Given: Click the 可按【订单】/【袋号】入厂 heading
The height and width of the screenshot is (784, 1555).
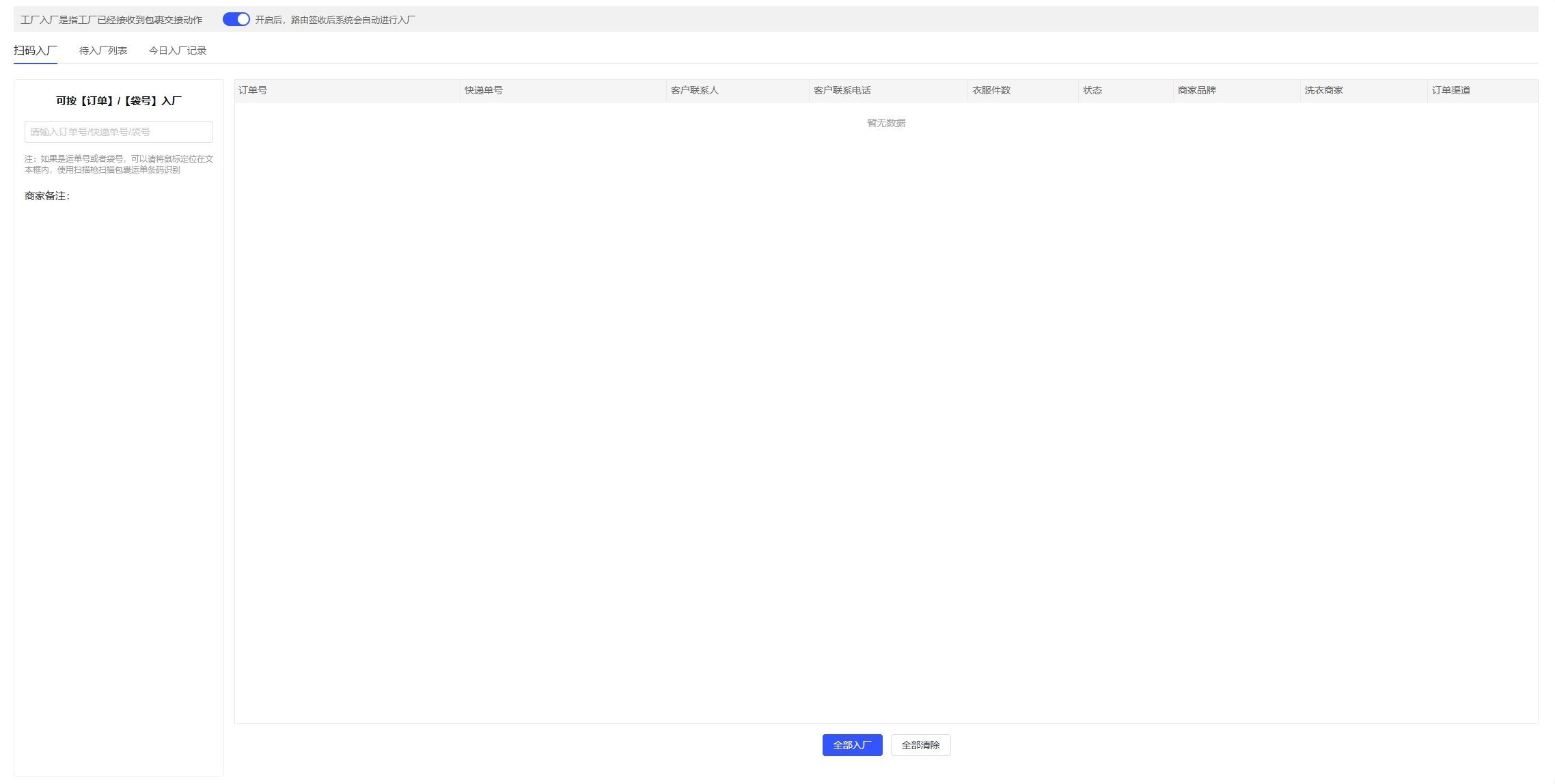Looking at the screenshot, I should click(x=119, y=101).
